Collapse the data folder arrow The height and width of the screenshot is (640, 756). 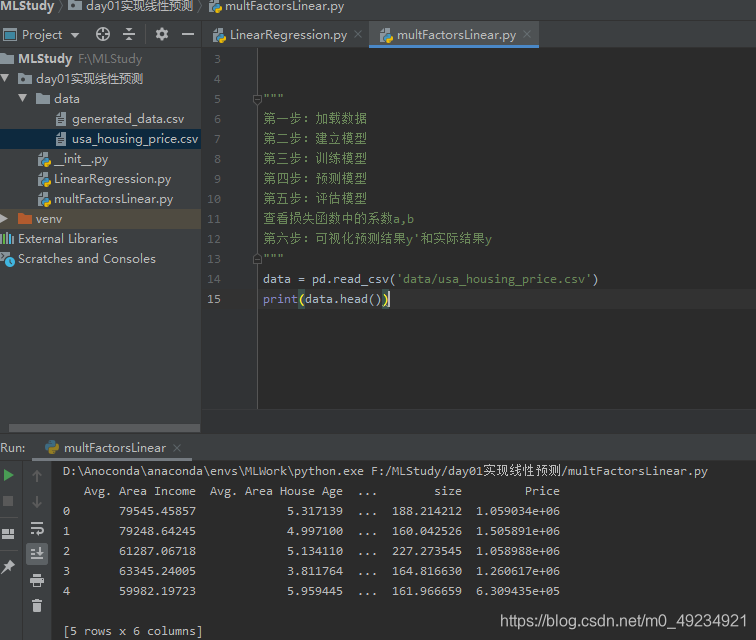(23, 98)
